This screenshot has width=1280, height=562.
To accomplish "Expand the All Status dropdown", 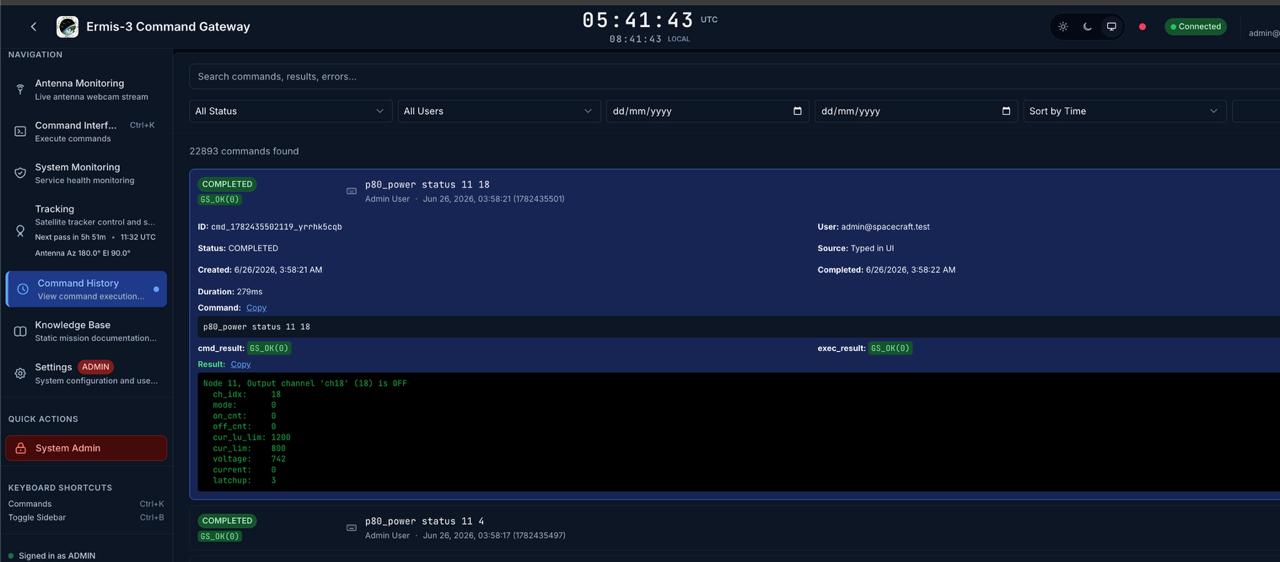I will click(290, 111).
